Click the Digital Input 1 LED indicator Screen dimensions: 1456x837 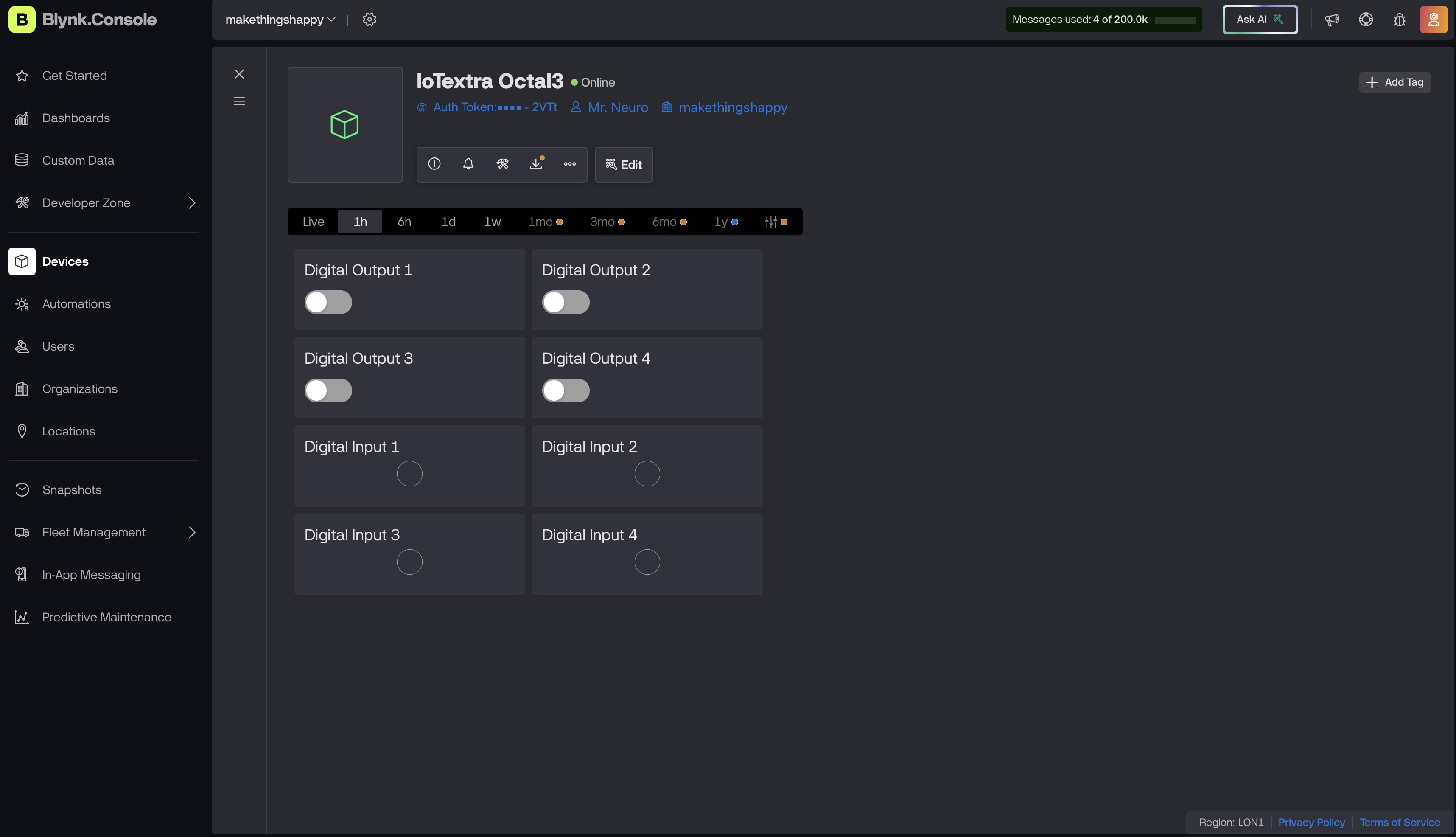410,474
